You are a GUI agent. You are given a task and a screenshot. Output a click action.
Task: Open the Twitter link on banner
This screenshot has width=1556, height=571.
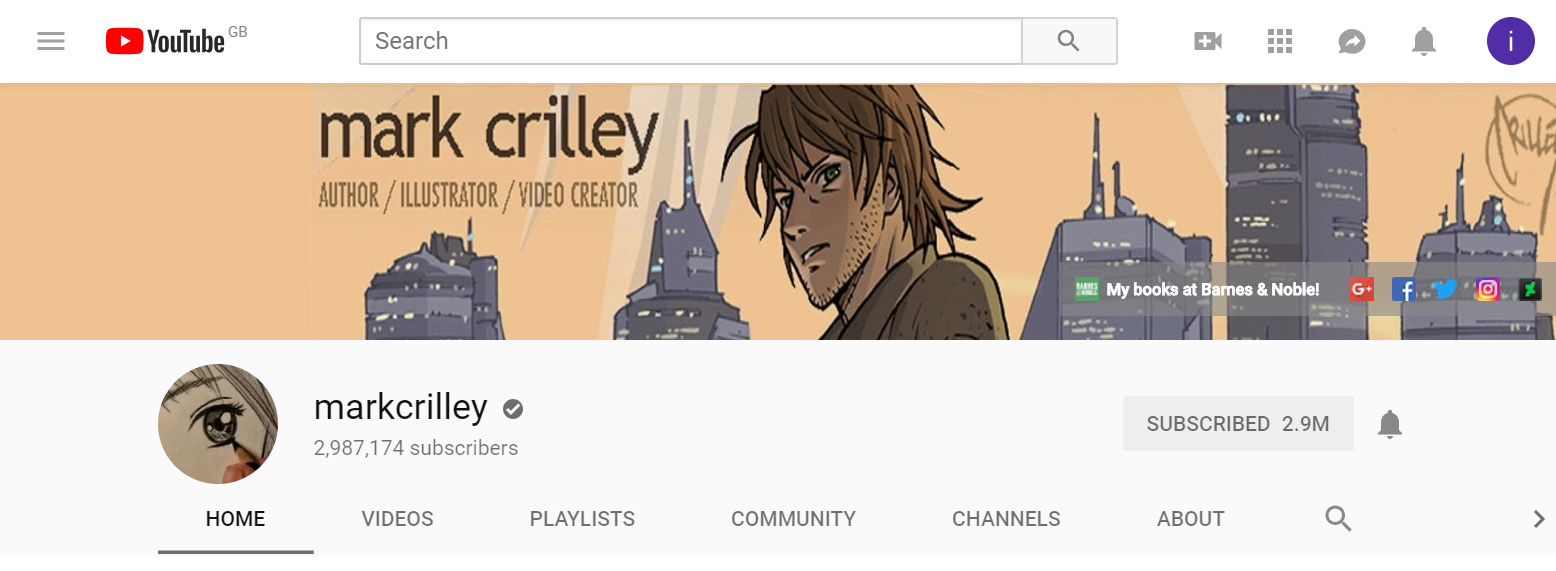coord(1445,289)
